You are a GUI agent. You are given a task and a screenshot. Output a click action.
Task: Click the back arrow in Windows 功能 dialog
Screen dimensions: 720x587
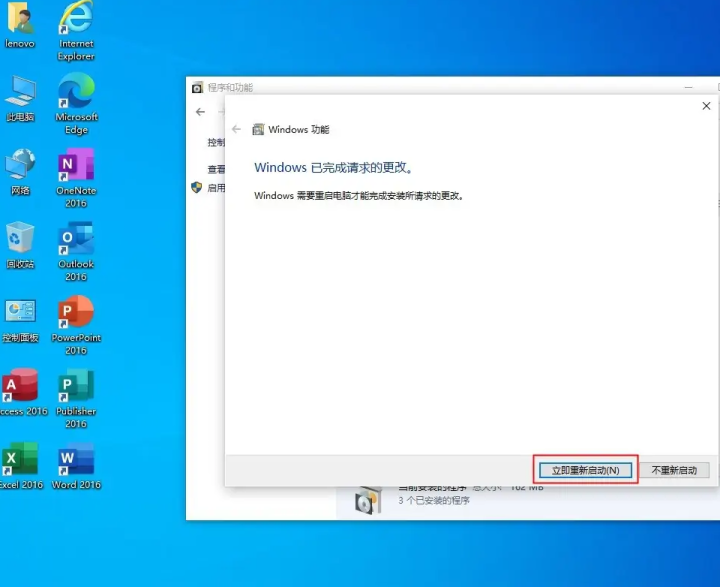[237, 130]
